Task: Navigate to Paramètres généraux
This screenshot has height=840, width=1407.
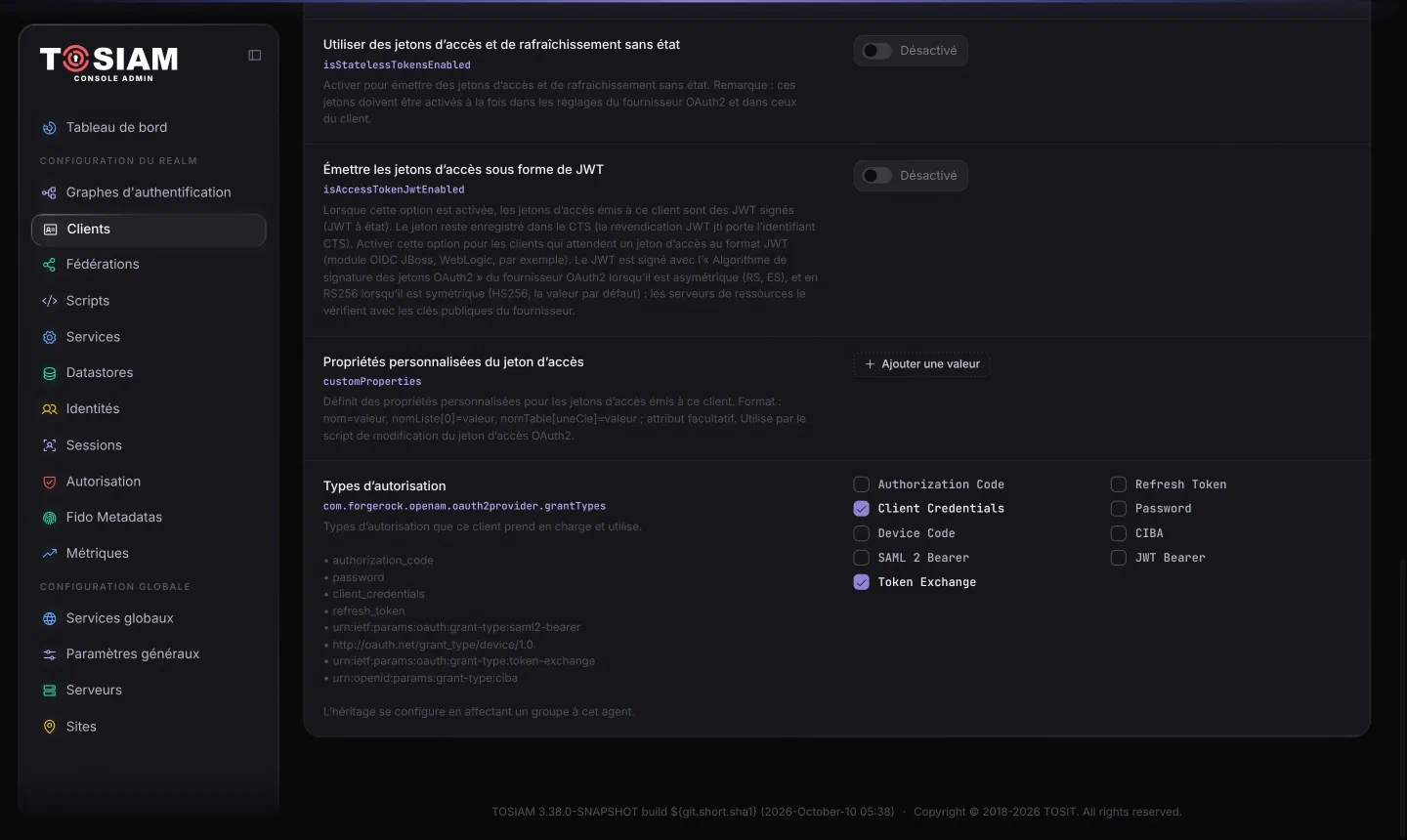Action: coord(149,654)
